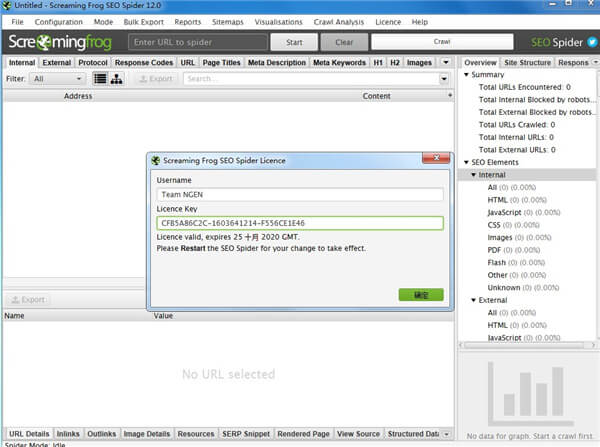Screen dimensions: 600x447
Task: Open the Licence menu
Action: click(x=388, y=22)
